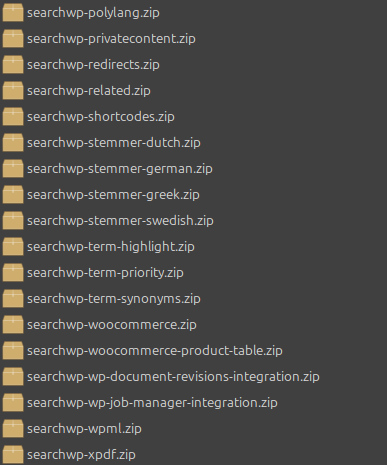This screenshot has height=465, width=387.
Task: Click the archive icon for searchwp-shortcodes.zip
Action: tap(13, 117)
